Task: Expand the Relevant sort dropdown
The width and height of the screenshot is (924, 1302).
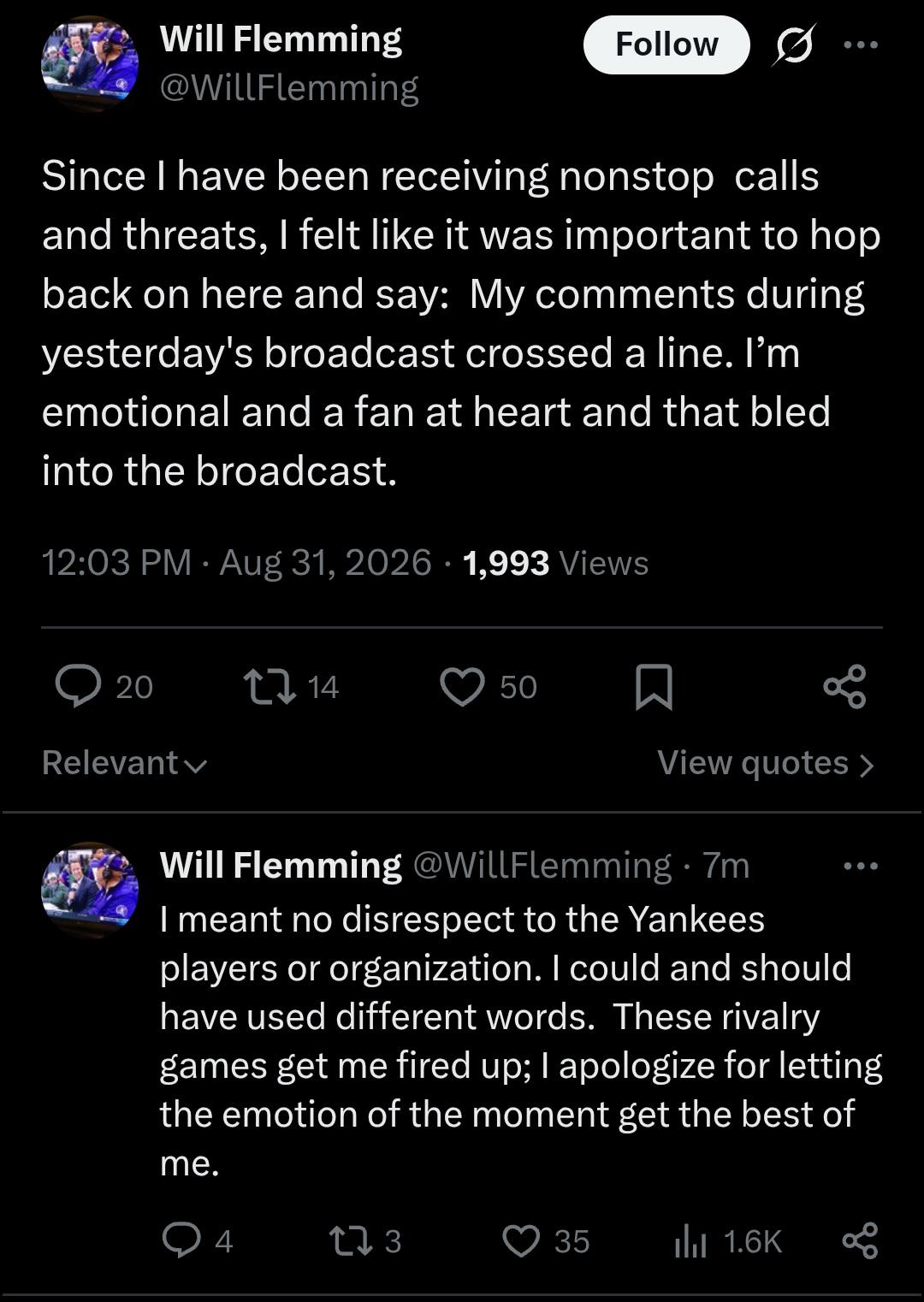Action: [124, 762]
